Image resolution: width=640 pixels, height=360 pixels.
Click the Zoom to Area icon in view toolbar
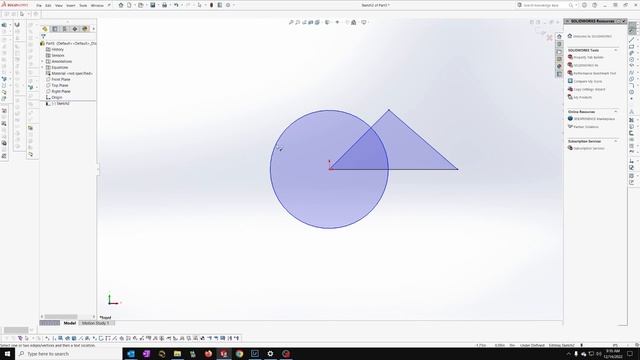click(x=298, y=22)
